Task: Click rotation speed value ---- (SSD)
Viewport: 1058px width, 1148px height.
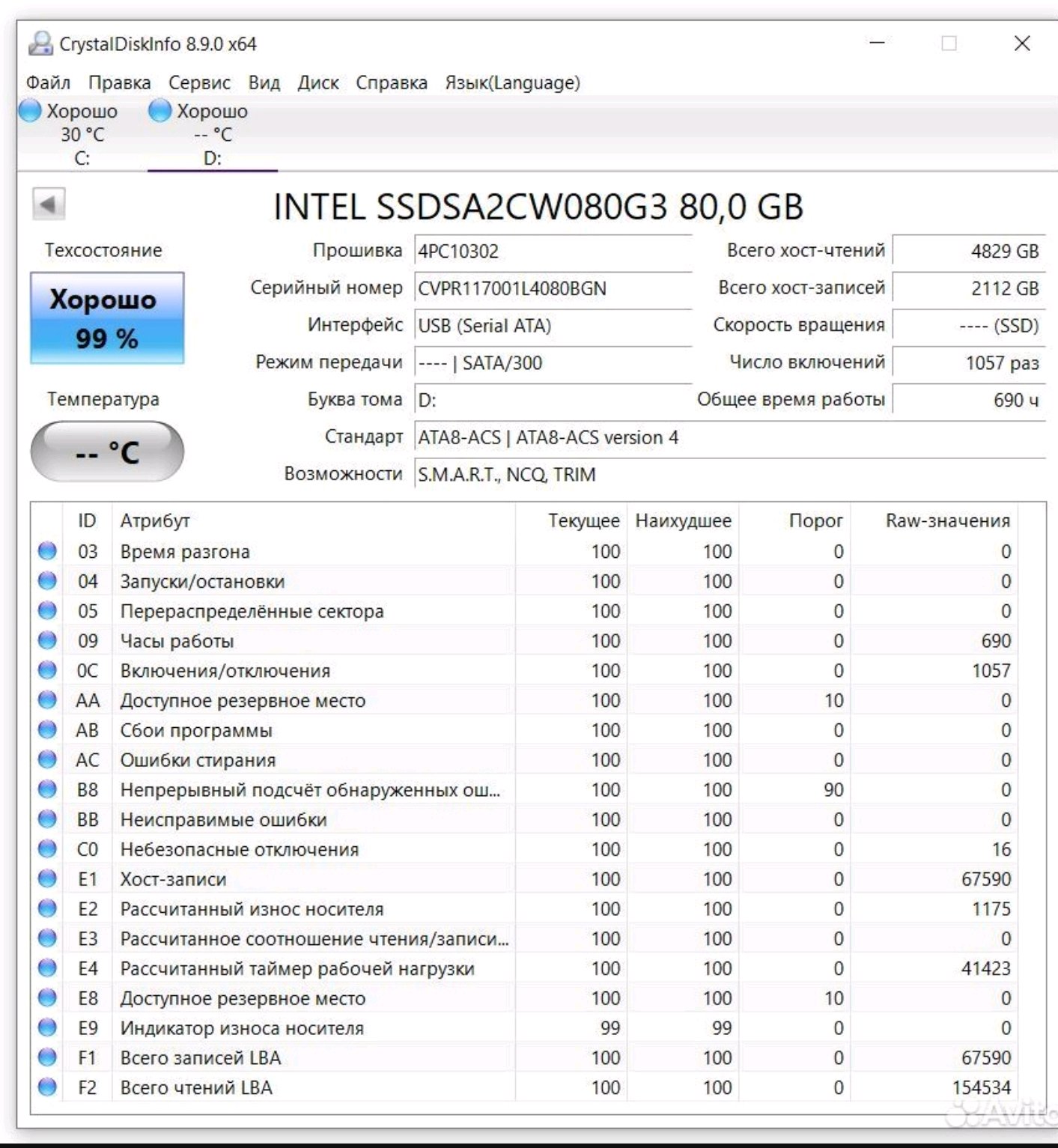Action: click(969, 326)
